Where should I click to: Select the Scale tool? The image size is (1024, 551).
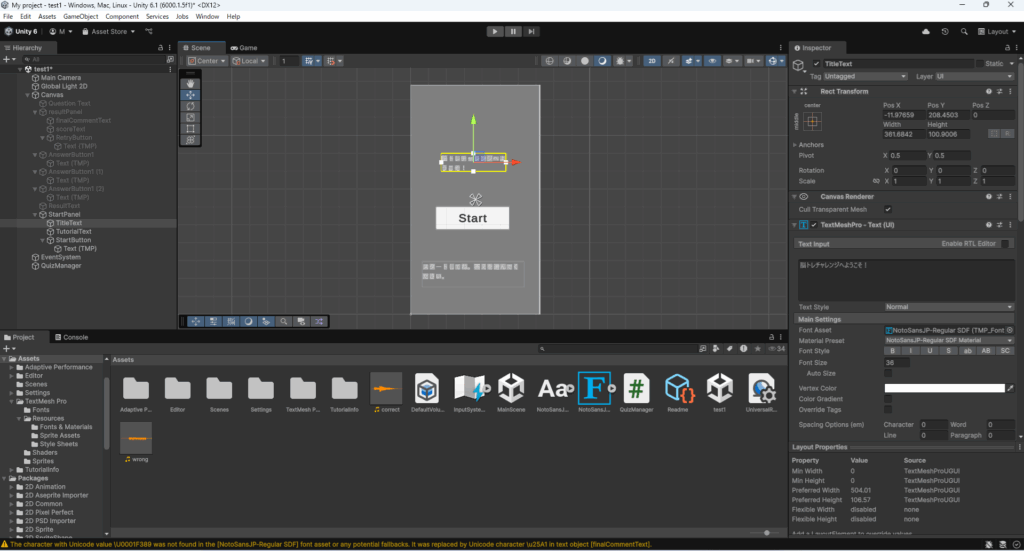(x=191, y=118)
